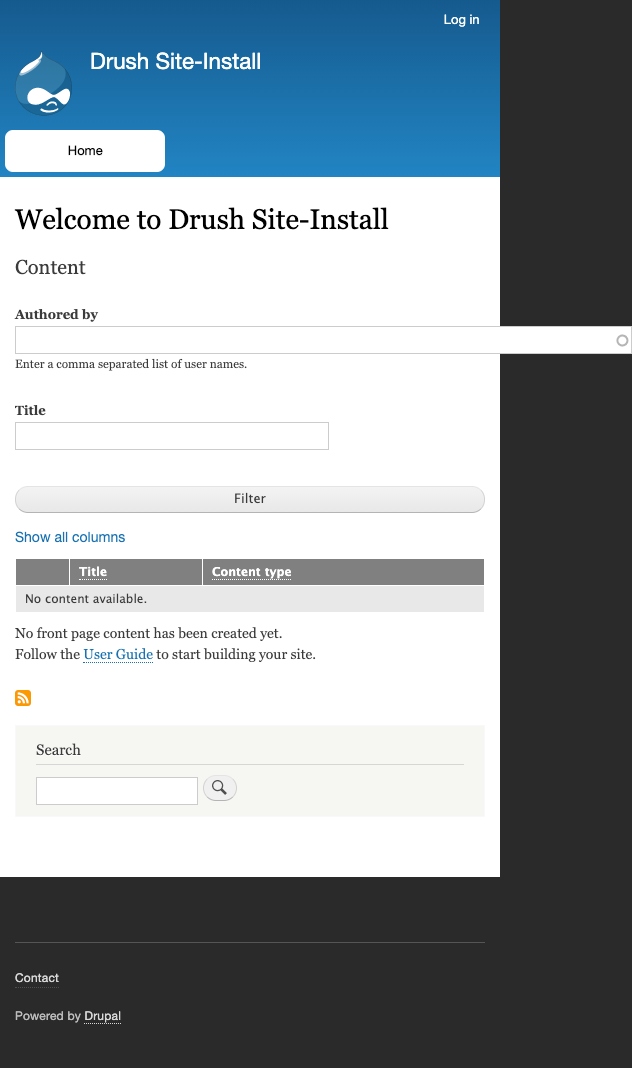Click inside the Search text box
632x1068 pixels.
tap(116, 790)
